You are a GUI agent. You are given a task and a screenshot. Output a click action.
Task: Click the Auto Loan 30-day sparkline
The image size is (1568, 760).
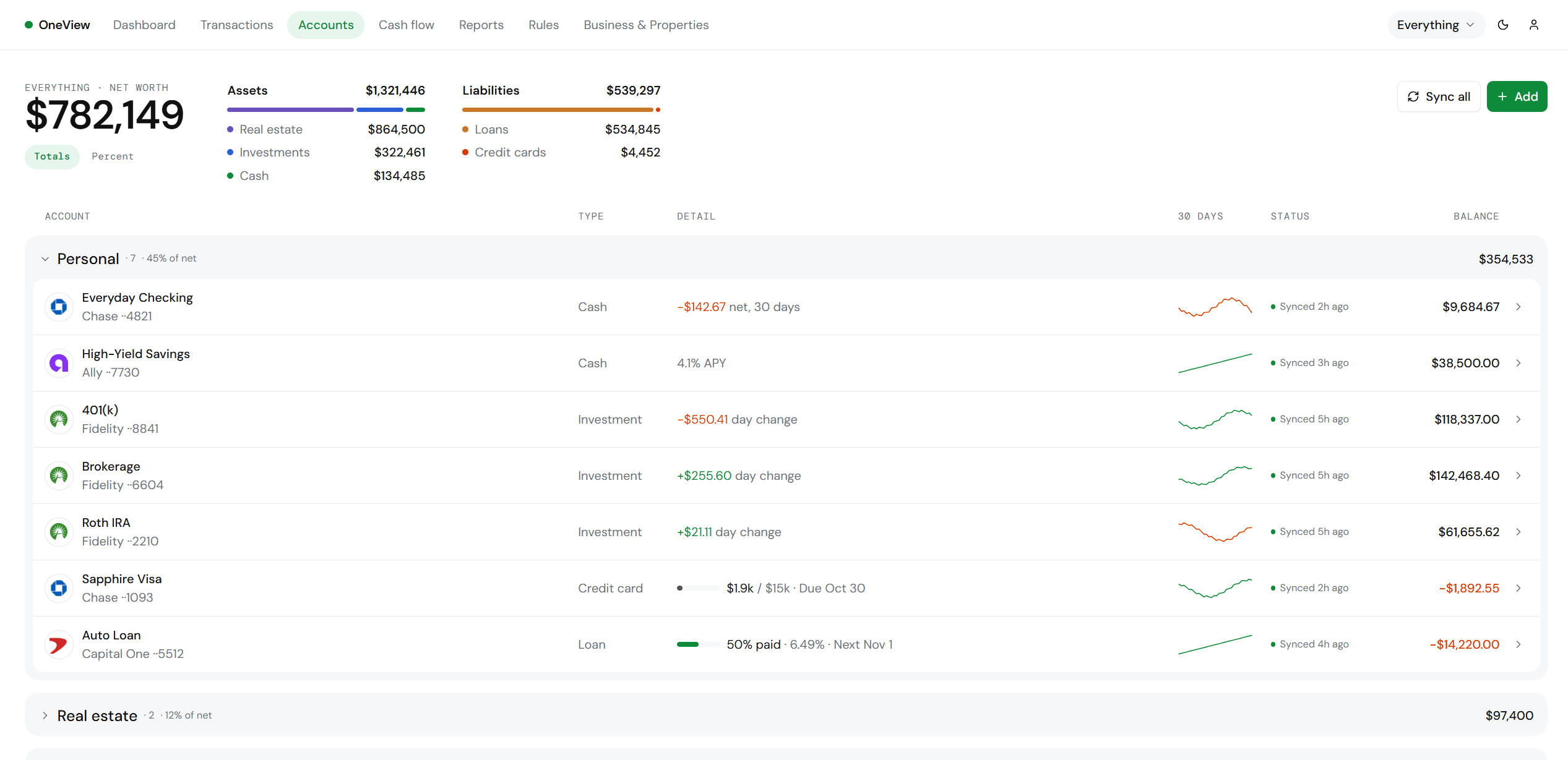coord(1215,644)
